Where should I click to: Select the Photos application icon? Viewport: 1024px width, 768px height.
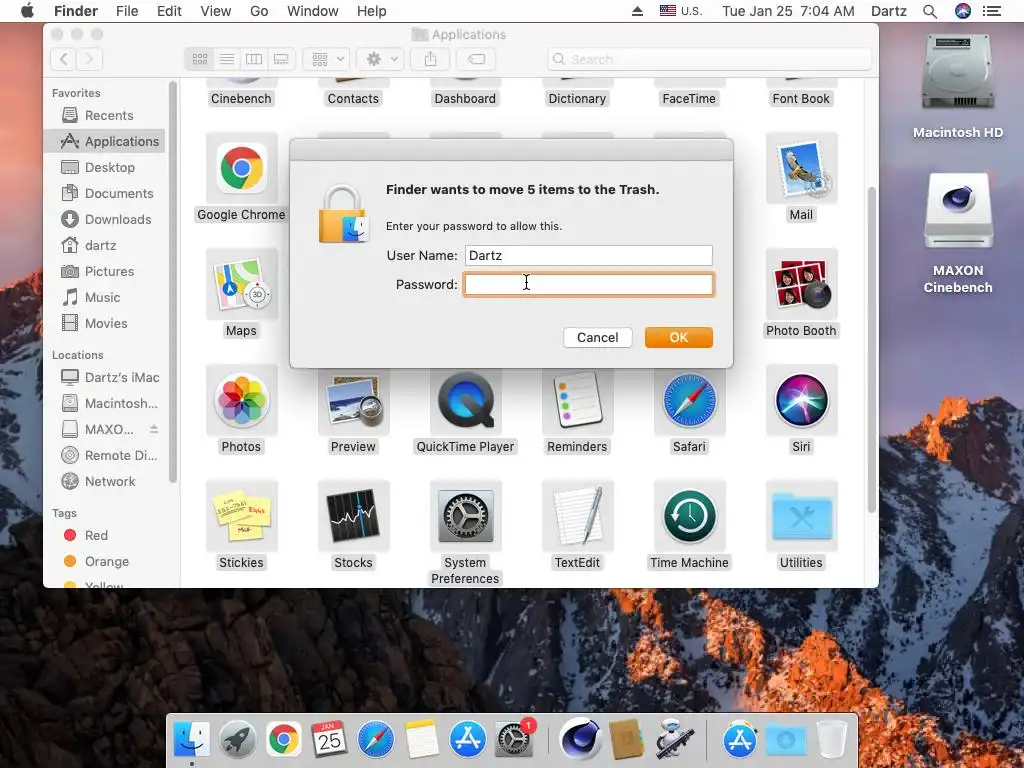242,400
